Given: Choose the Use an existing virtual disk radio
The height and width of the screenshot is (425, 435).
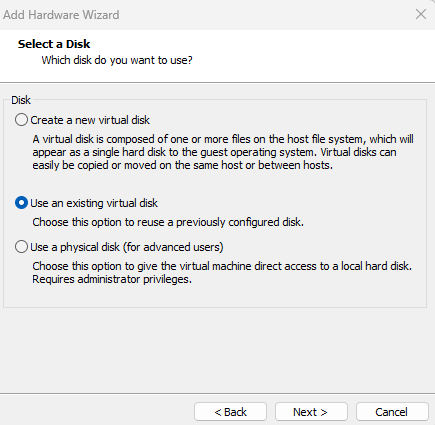Looking at the screenshot, I should point(21,203).
